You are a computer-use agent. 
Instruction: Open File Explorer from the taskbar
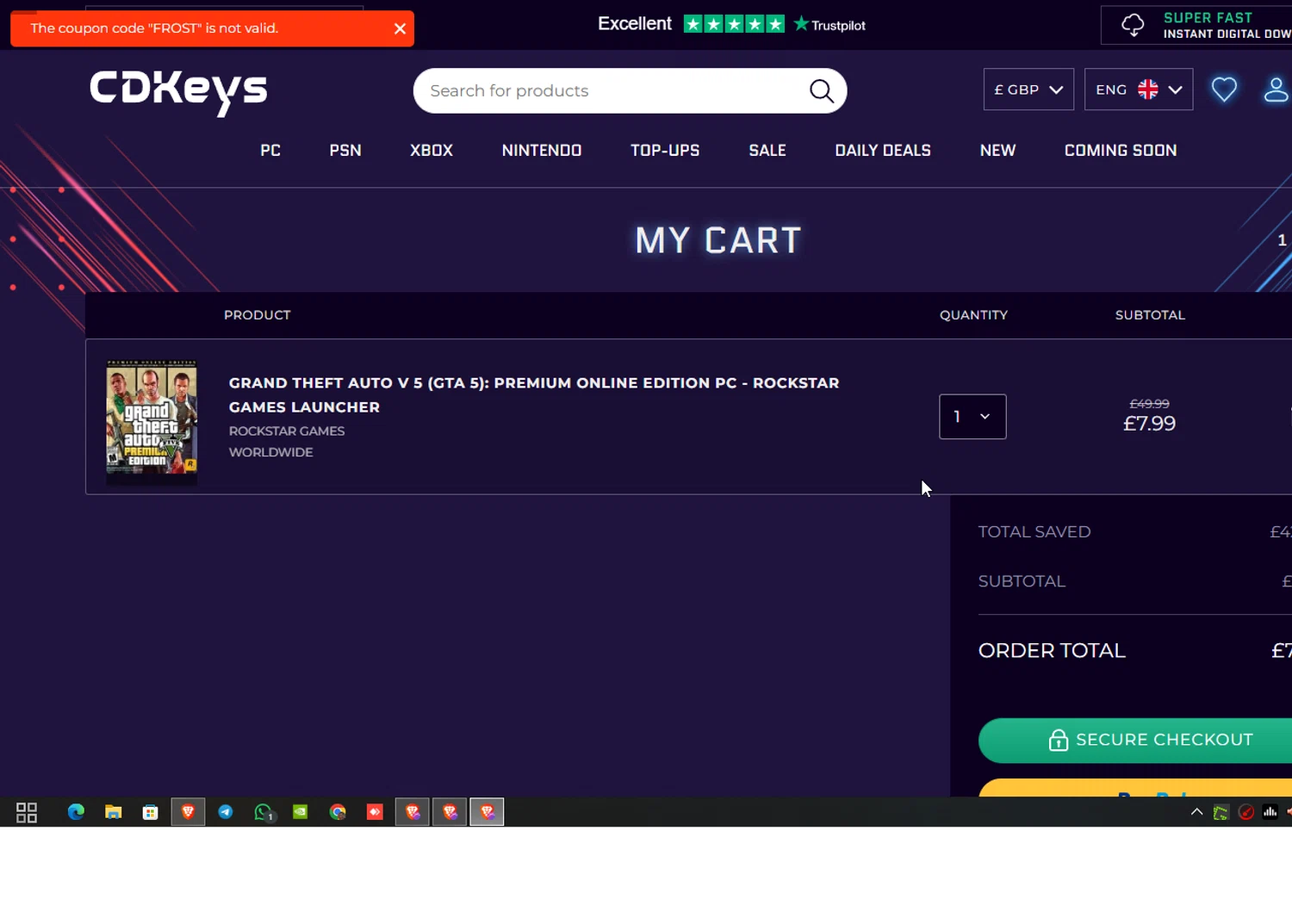[x=113, y=812]
